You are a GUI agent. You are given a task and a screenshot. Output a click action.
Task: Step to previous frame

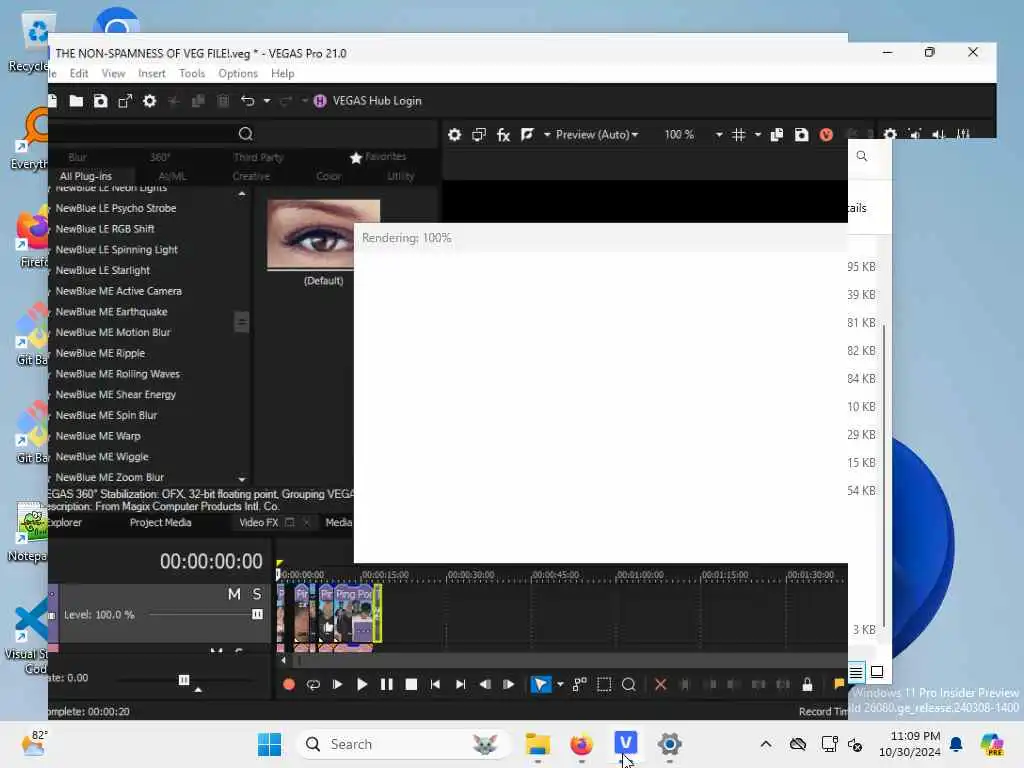coord(485,684)
